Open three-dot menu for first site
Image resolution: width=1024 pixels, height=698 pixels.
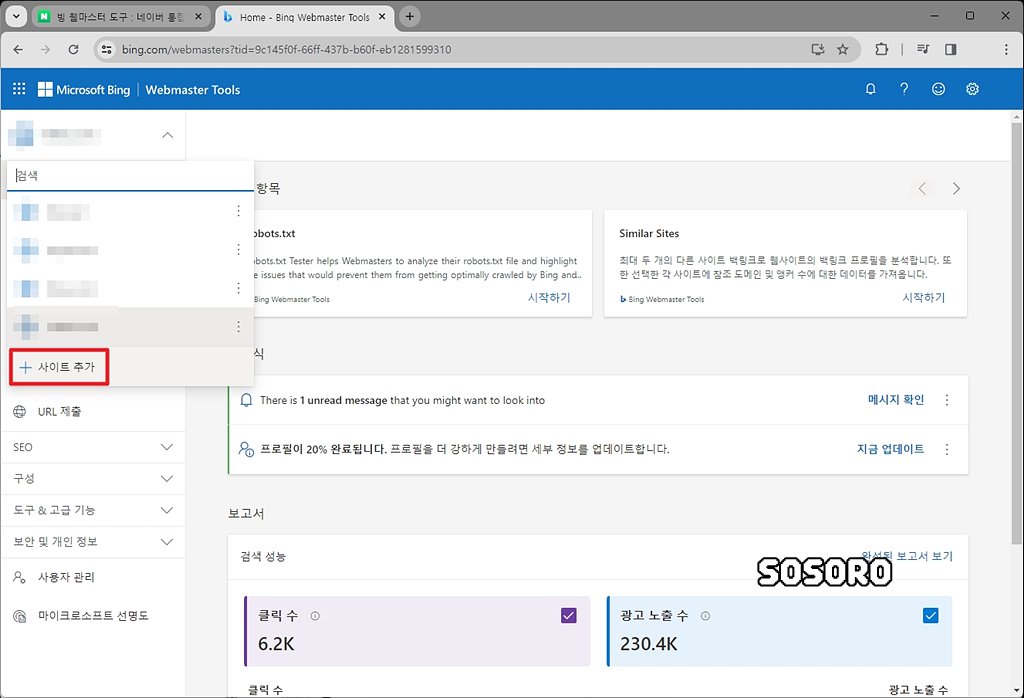(238, 211)
